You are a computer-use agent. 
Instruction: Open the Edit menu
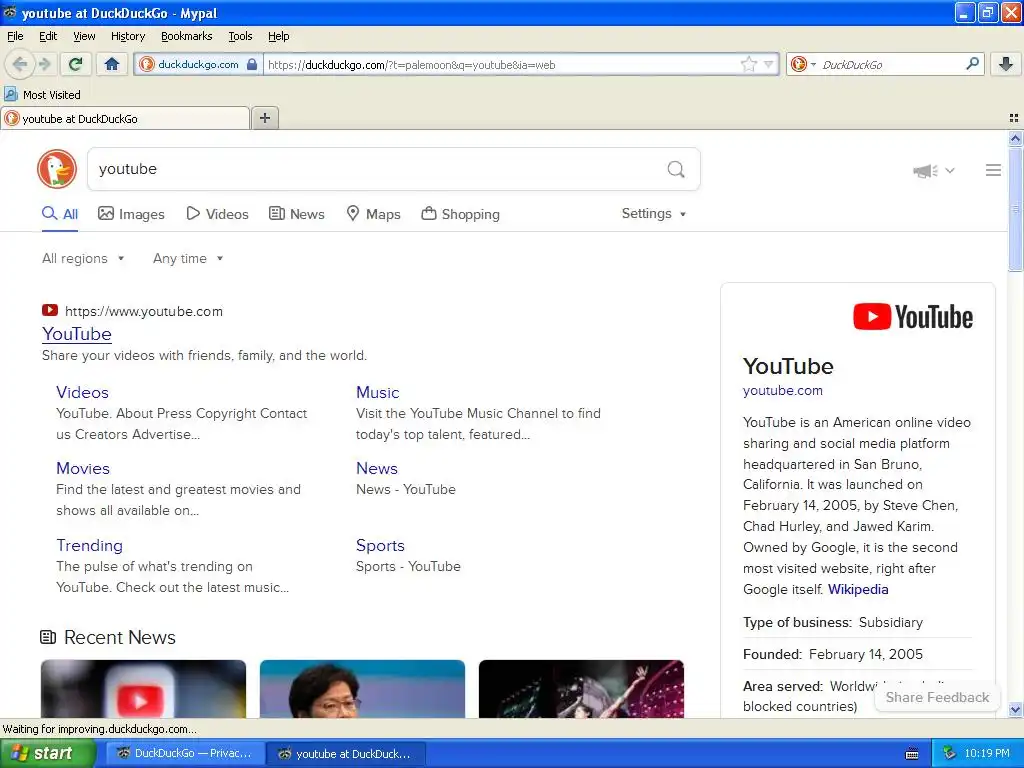coord(48,36)
